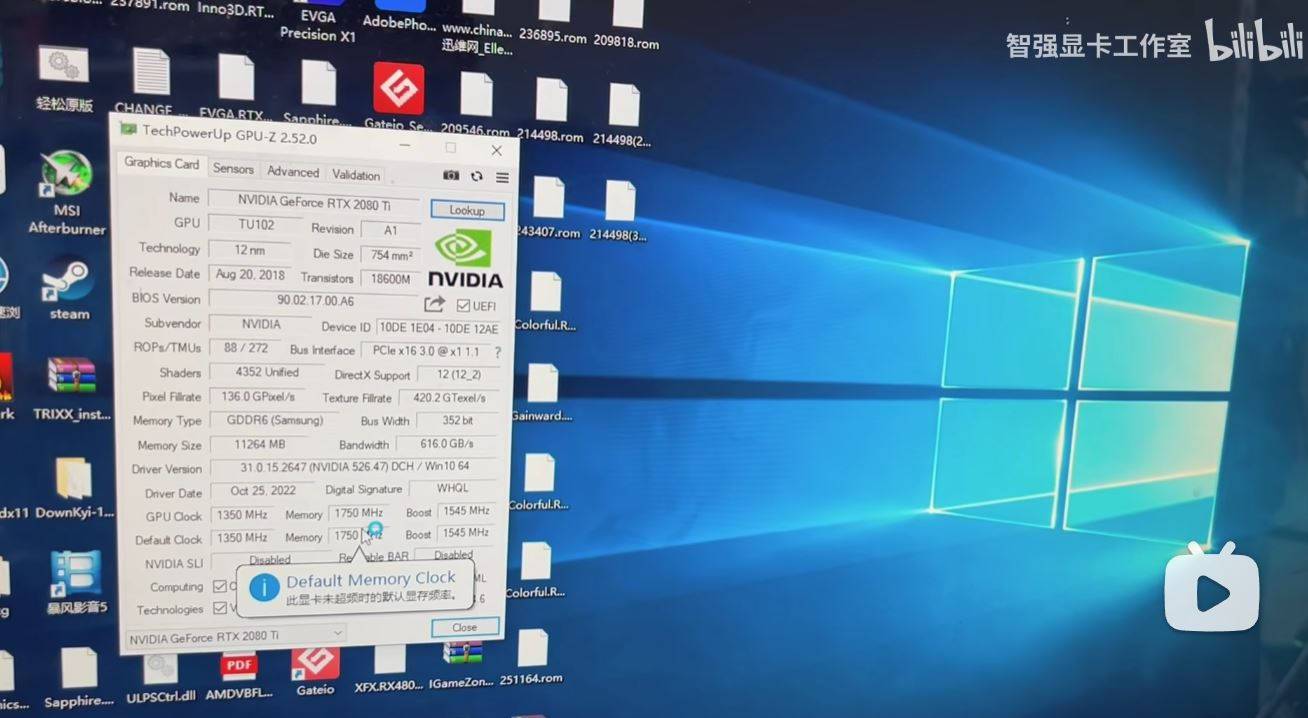Toggle the first Computing checkbox
The height and width of the screenshot is (718, 1308).
tap(220, 587)
